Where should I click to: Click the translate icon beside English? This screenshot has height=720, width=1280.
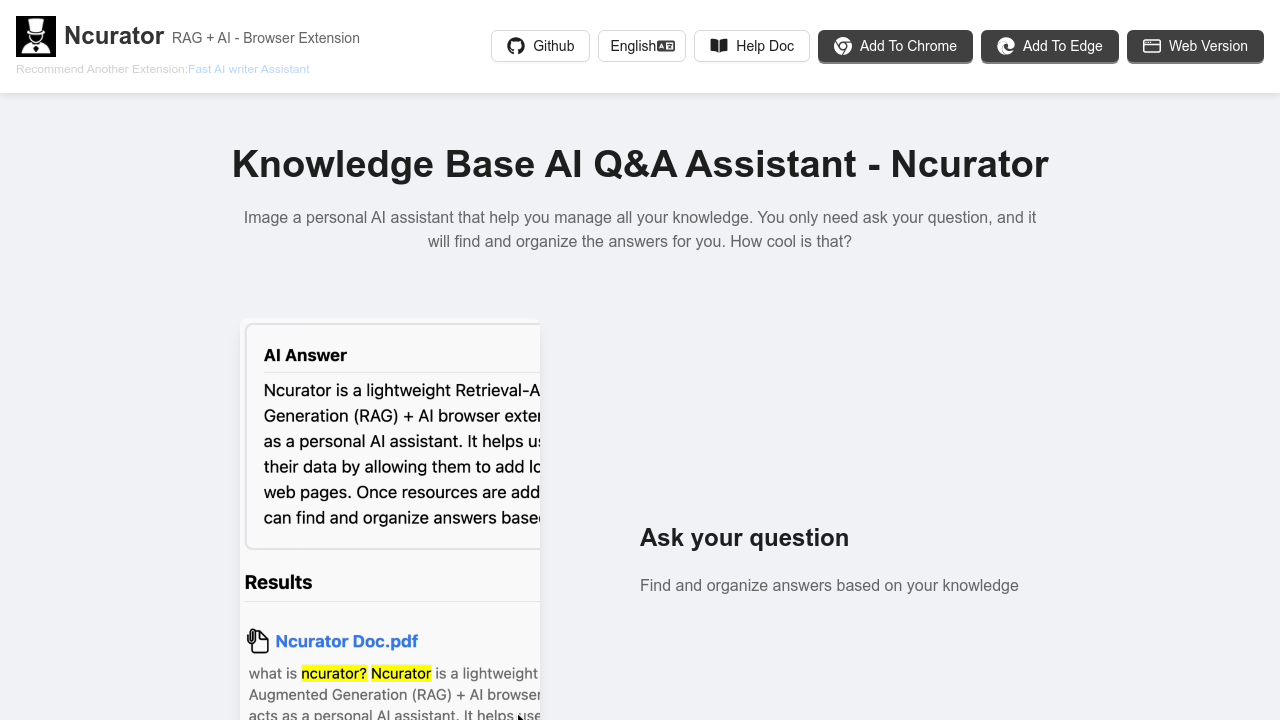(x=664, y=45)
